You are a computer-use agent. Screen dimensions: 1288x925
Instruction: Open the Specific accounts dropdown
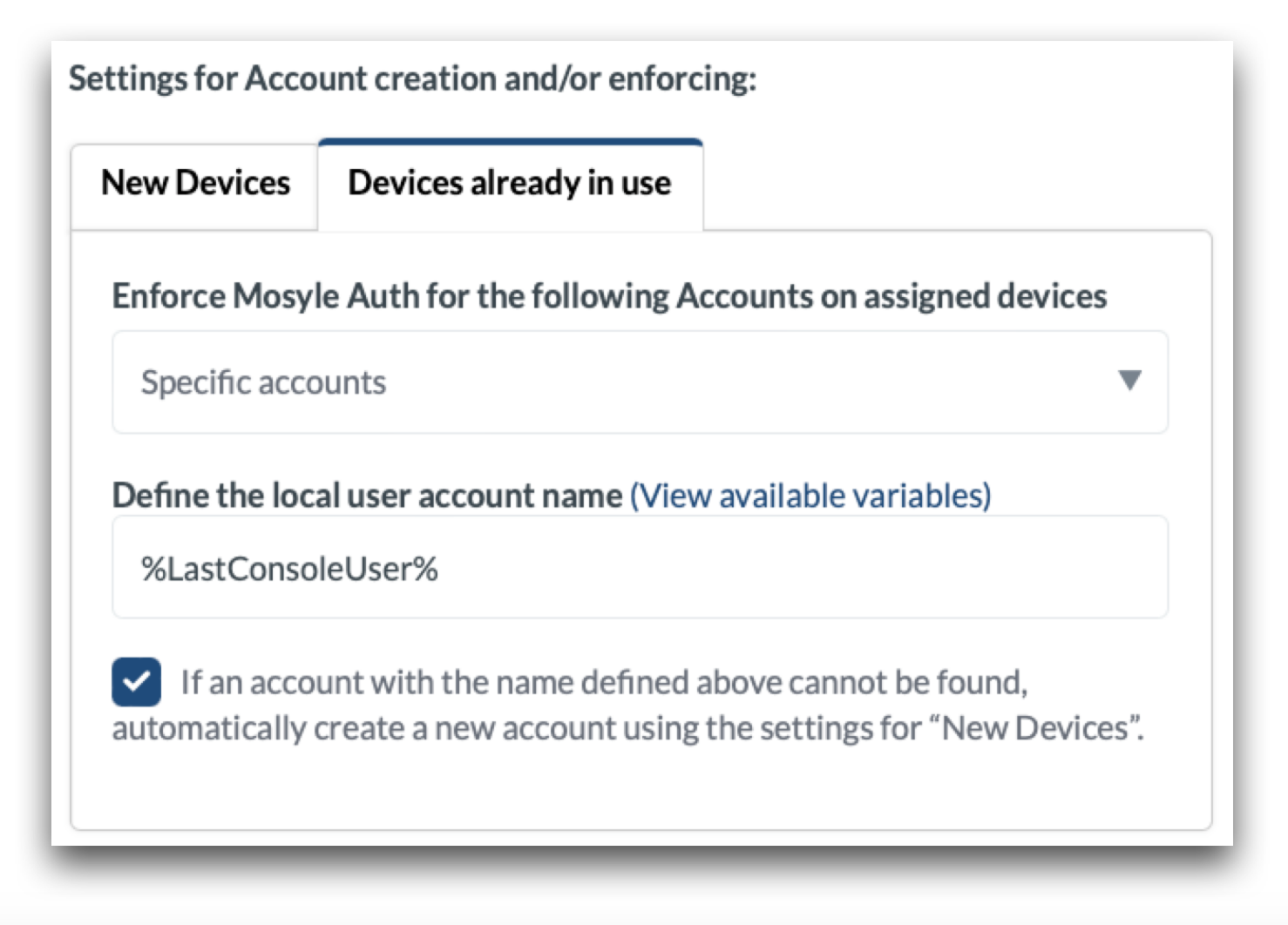639,382
